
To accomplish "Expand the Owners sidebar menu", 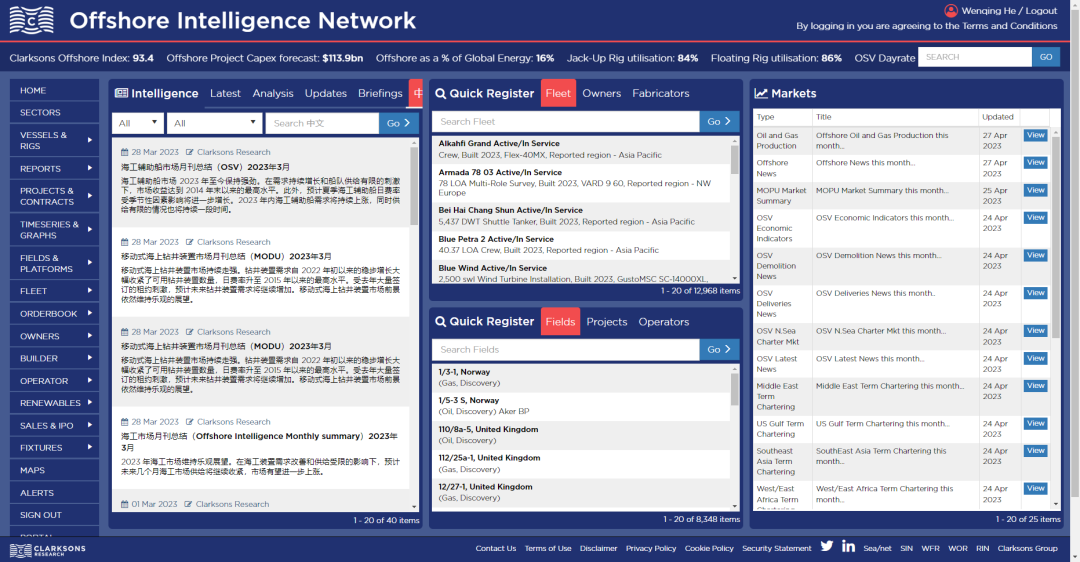I will [54, 336].
